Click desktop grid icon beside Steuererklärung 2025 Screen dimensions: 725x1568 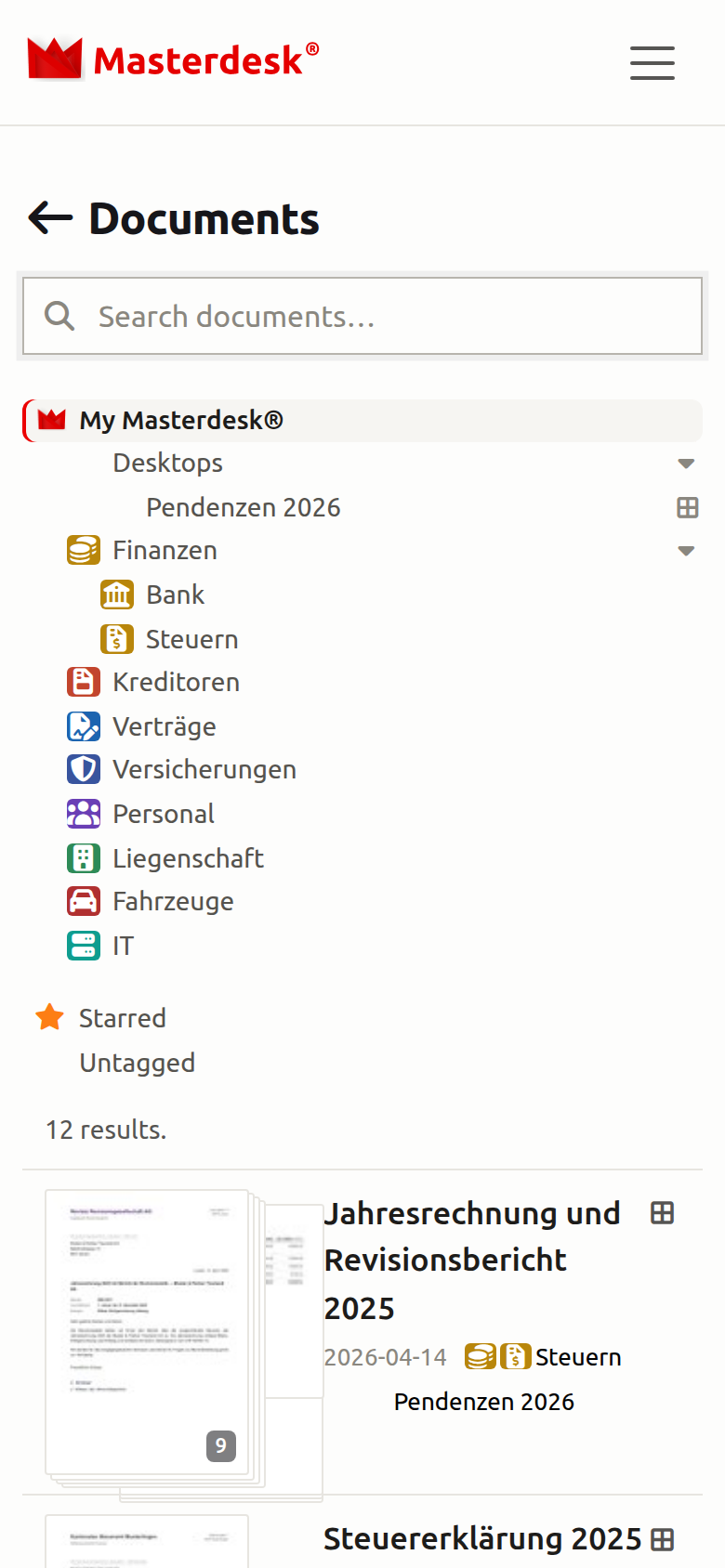[x=663, y=1539]
